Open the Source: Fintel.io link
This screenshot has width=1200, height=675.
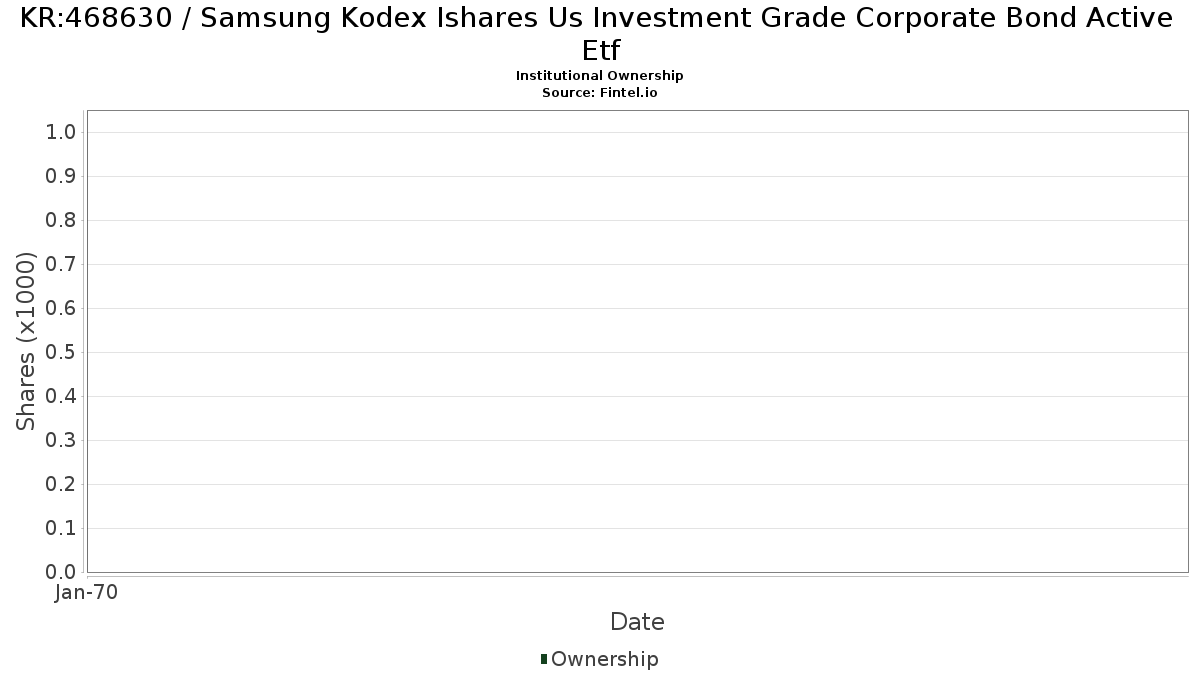(599, 93)
